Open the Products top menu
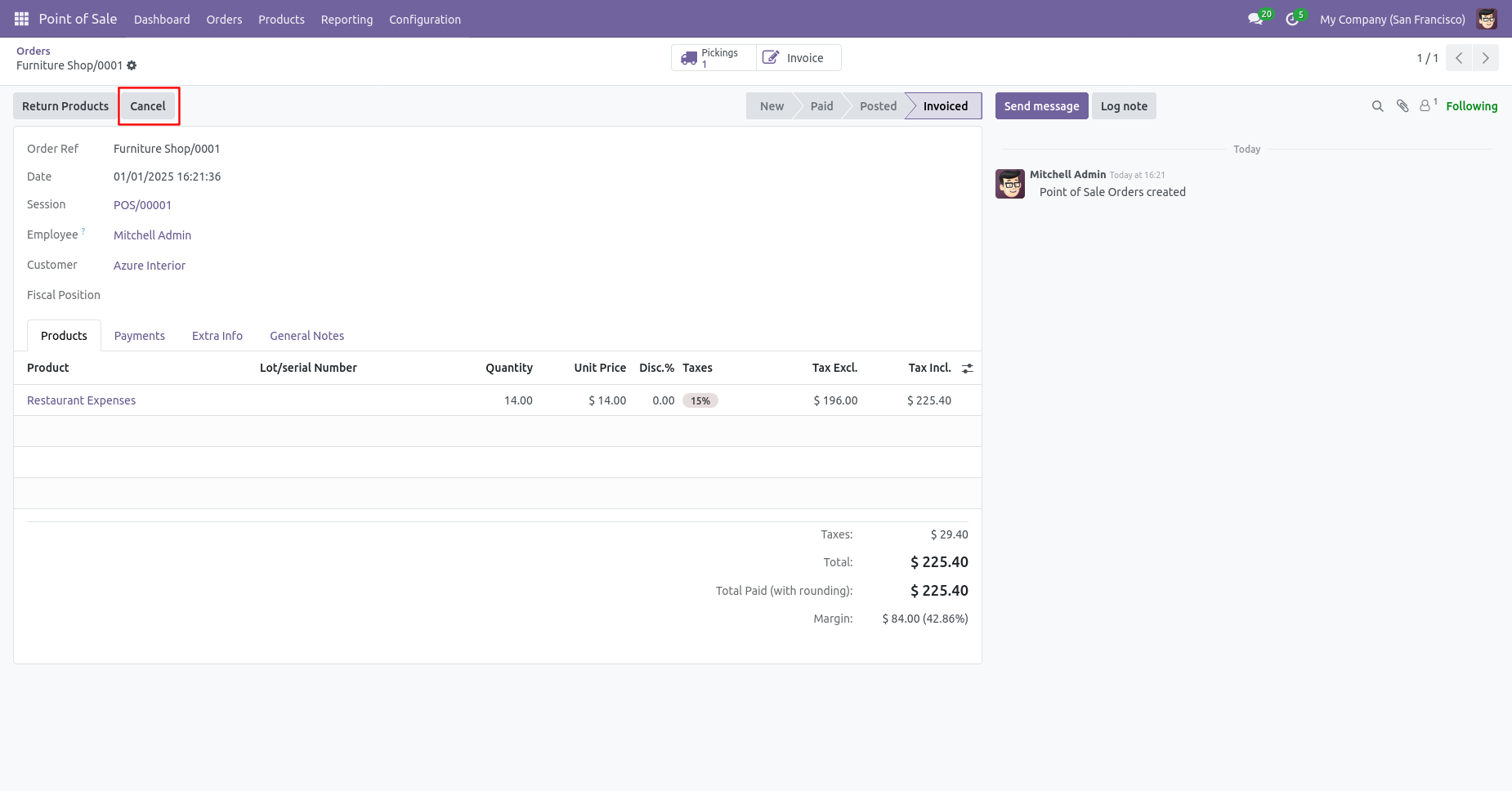Screen dimensions: 1512x791 (281, 20)
